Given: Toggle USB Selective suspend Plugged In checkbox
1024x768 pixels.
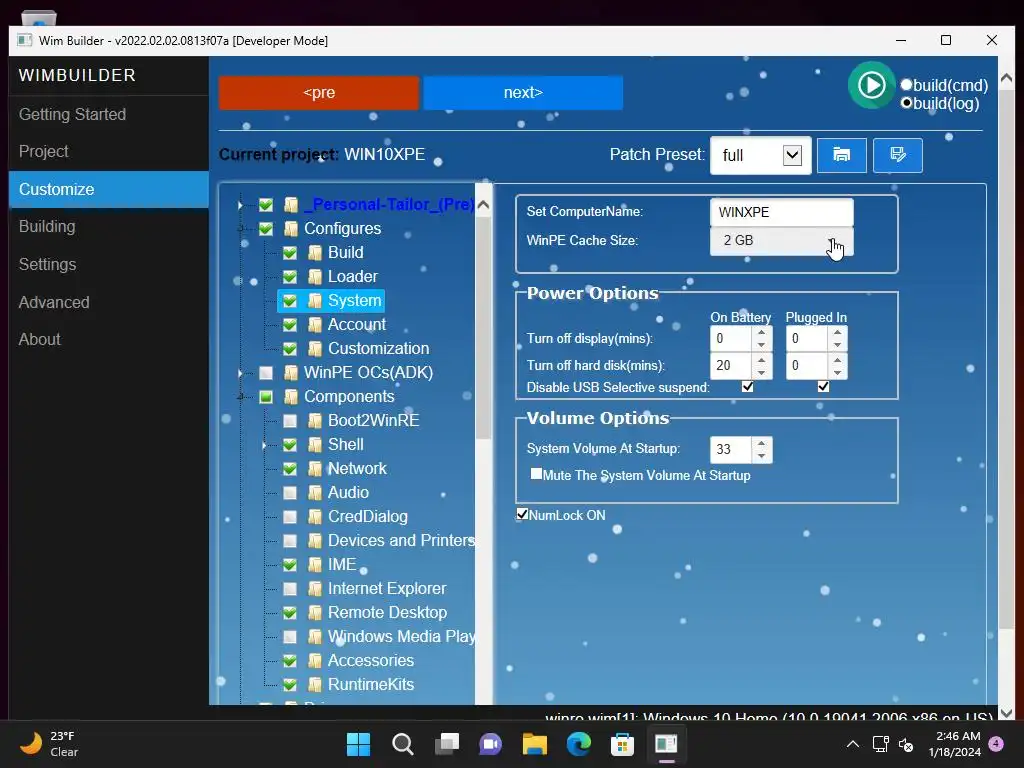Looking at the screenshot, I should (824, 387).
